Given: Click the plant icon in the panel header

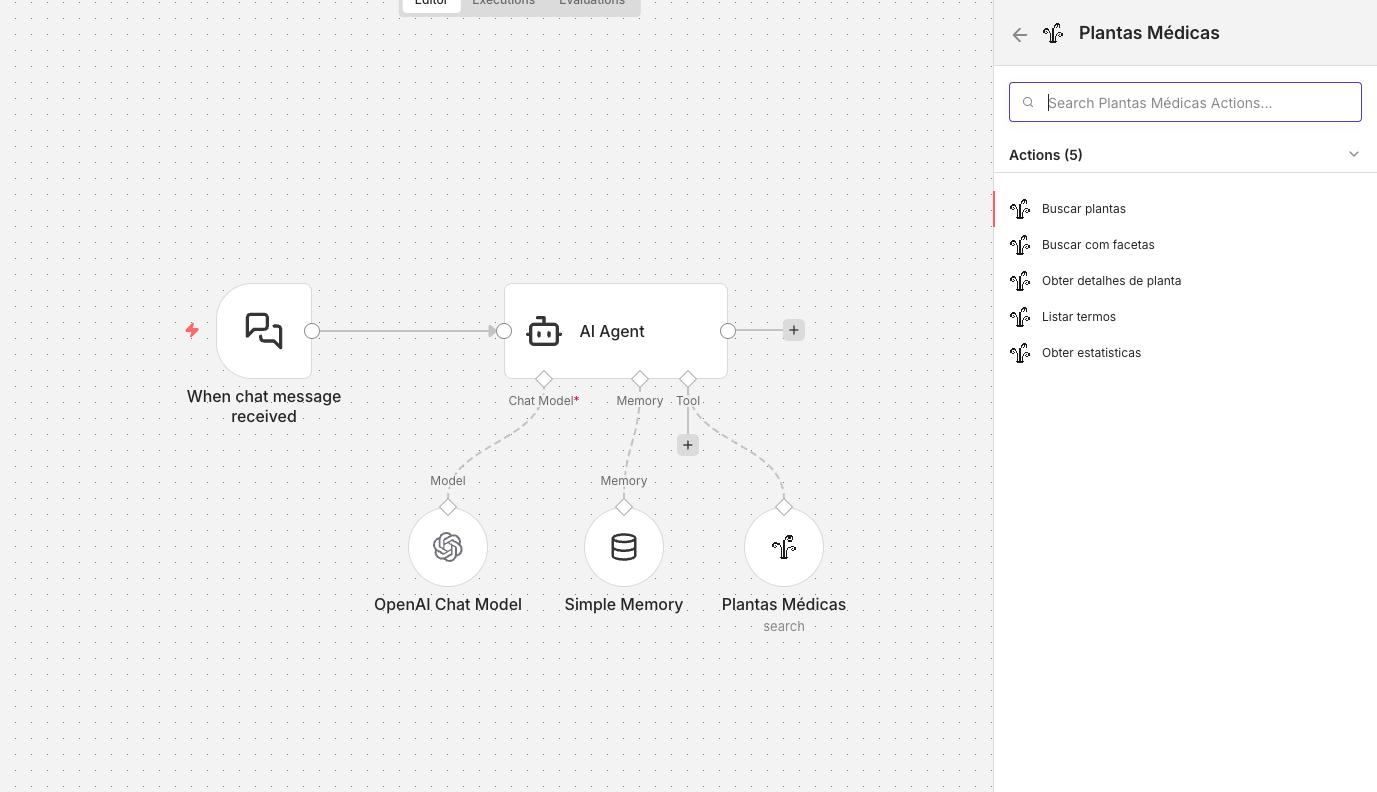Looking at the screenshot, I should point(1053,34).
